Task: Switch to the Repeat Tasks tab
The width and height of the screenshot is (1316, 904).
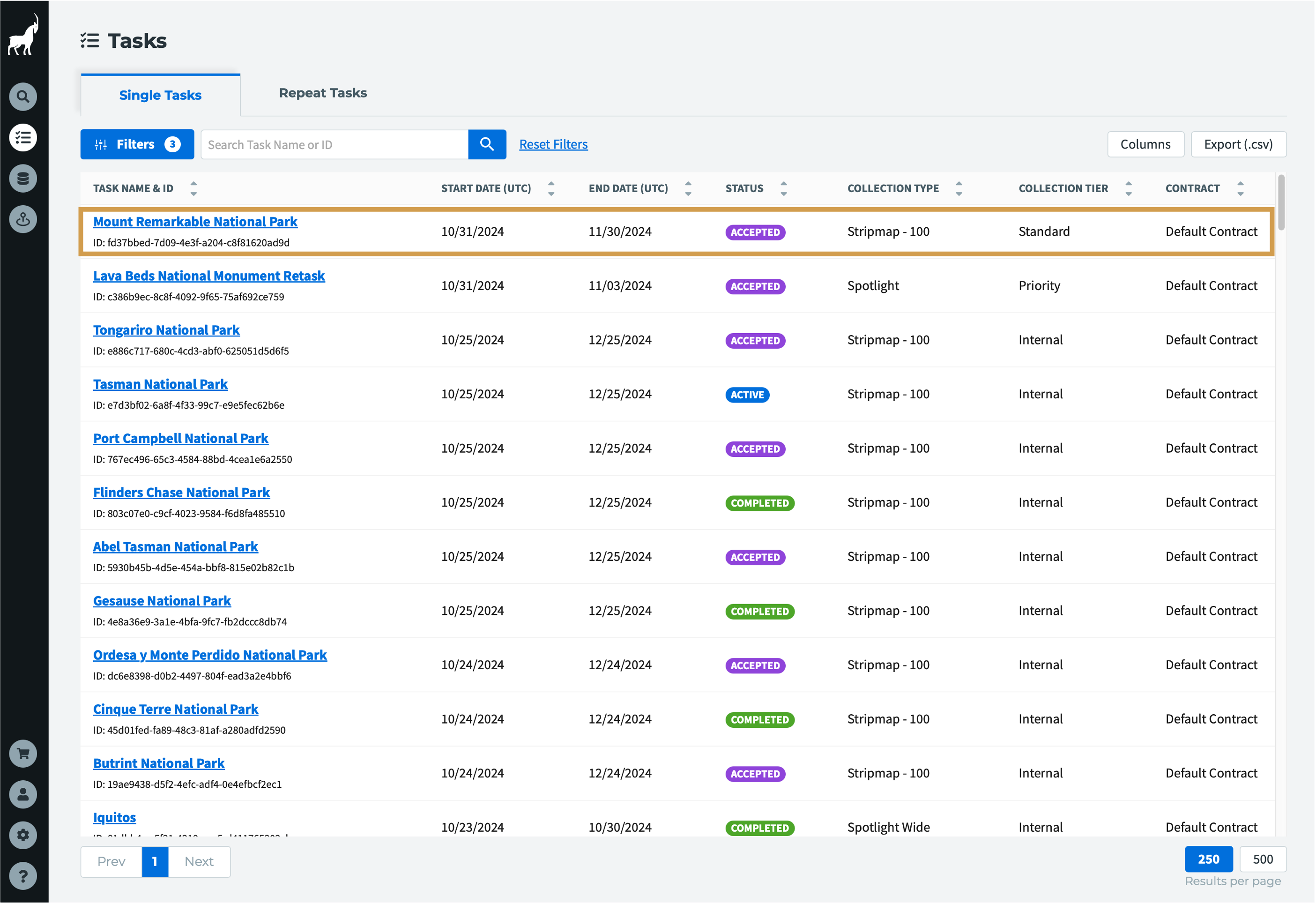Action: point(323,93)
